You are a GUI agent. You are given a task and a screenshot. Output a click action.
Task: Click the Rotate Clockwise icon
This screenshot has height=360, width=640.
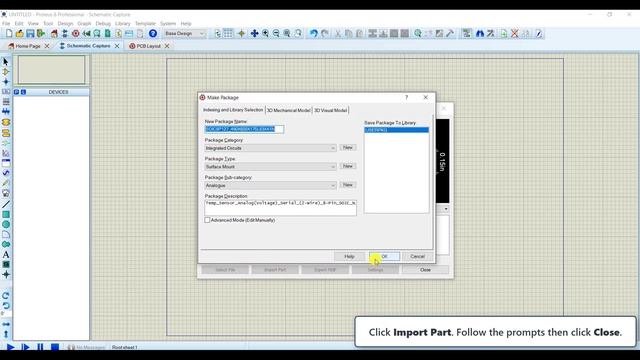click(6, 296)
